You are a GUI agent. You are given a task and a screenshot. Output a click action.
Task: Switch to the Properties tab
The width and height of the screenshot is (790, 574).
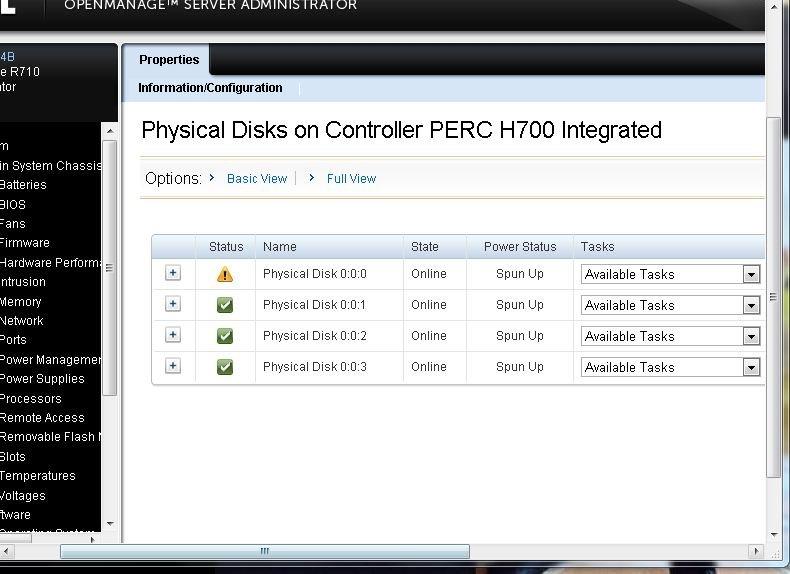[169, 59]
